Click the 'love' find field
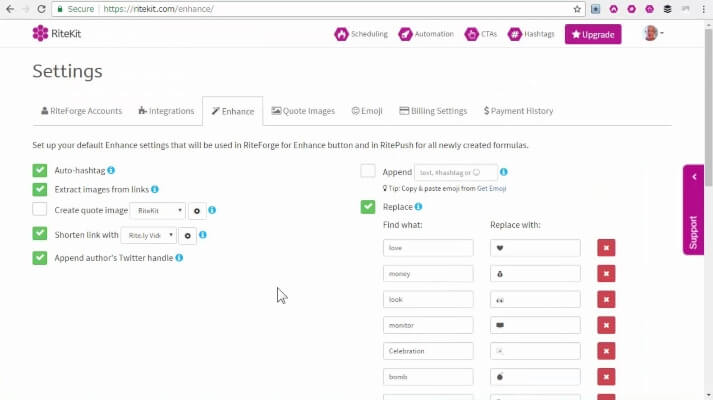The width and height of the screenshot is (713, 400). point(428,248)
